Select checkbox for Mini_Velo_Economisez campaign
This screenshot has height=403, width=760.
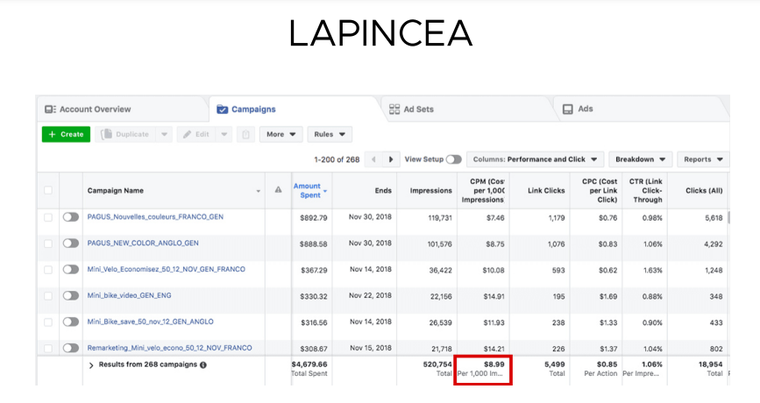[x=48, y=270]
